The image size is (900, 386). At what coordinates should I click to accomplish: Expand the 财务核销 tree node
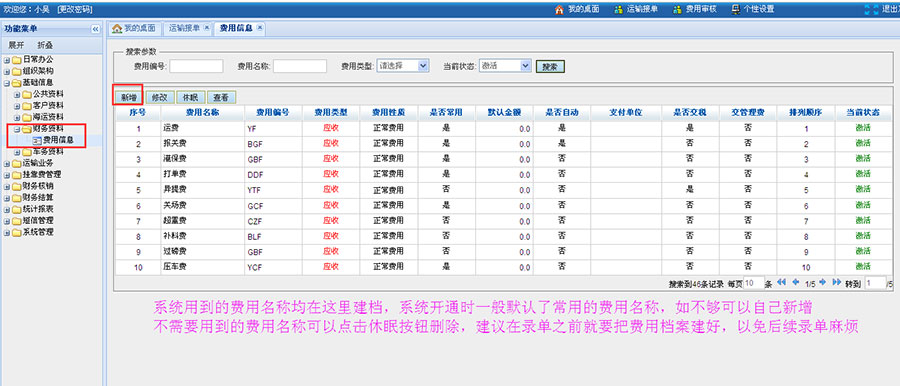(7, 186)
